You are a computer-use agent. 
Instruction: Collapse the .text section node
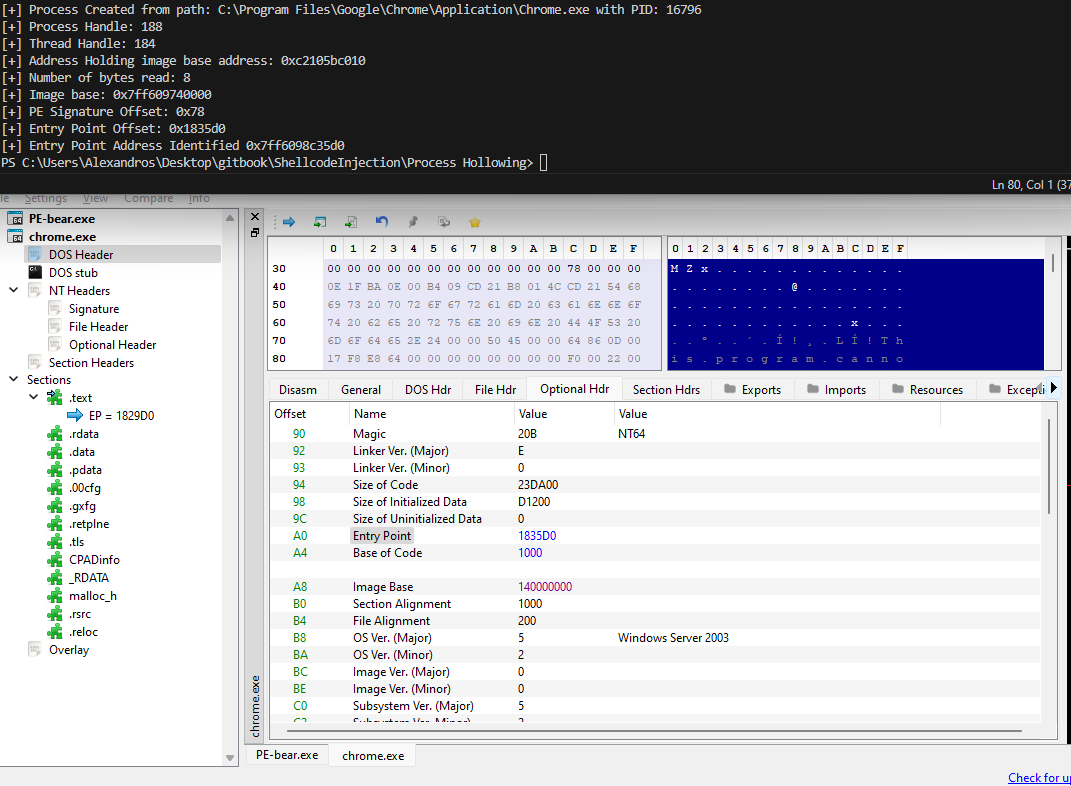(x=34, y=398)
